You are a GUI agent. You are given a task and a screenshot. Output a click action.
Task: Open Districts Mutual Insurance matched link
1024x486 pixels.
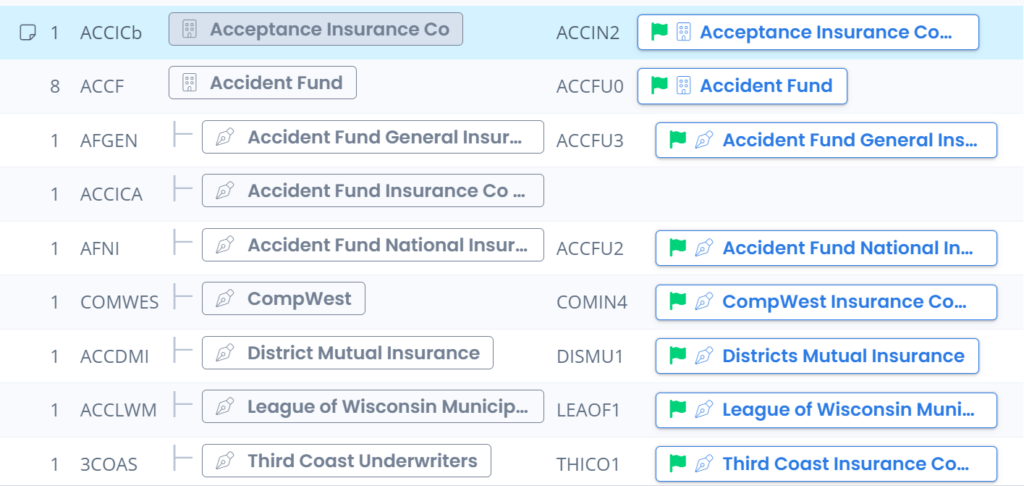(x=843, y=356)
